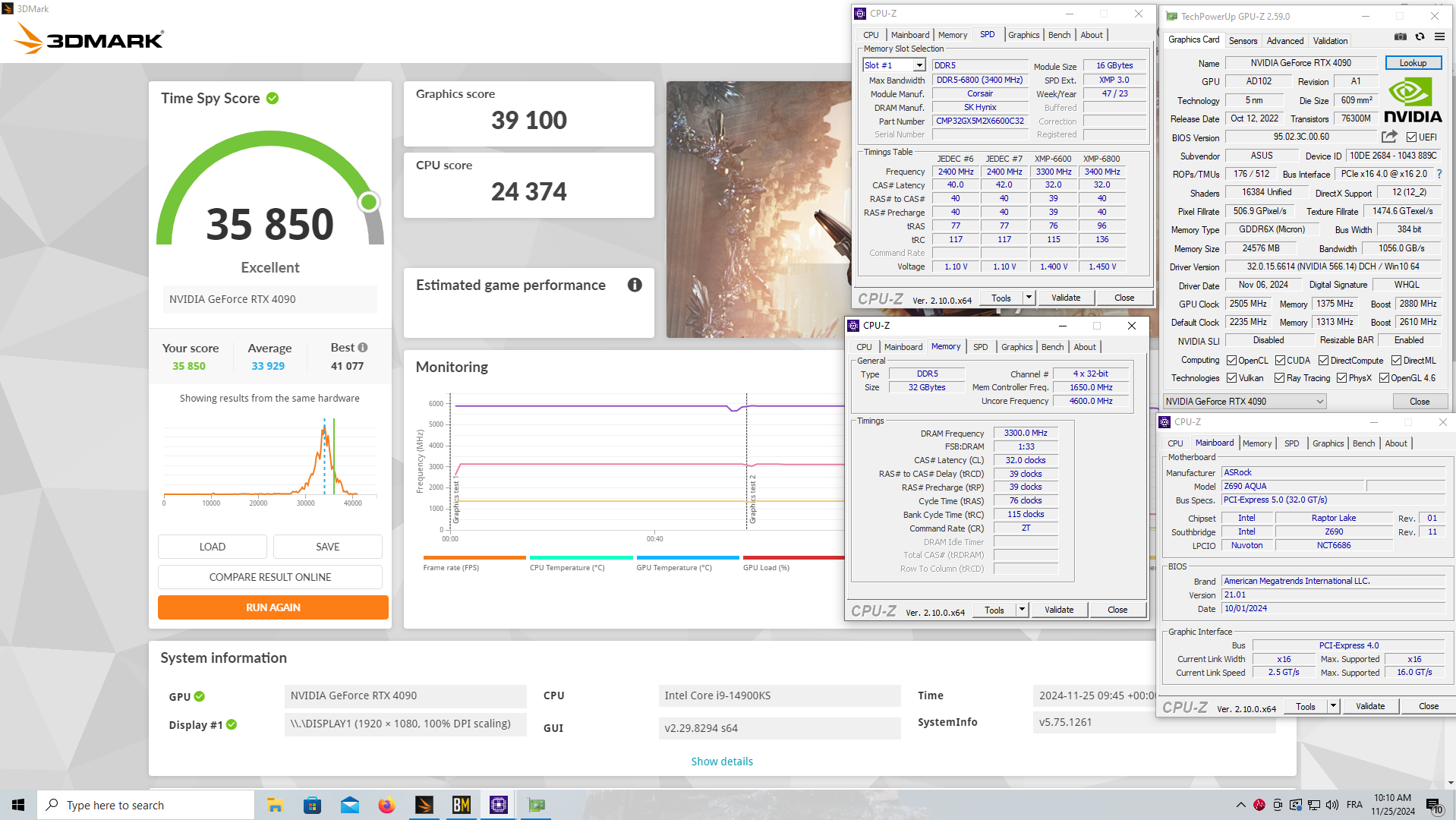Viewport: 1456px width, 820px height.
Task: Toggle the UEFI checkbox in GPU-Z
Action: 1411,137
